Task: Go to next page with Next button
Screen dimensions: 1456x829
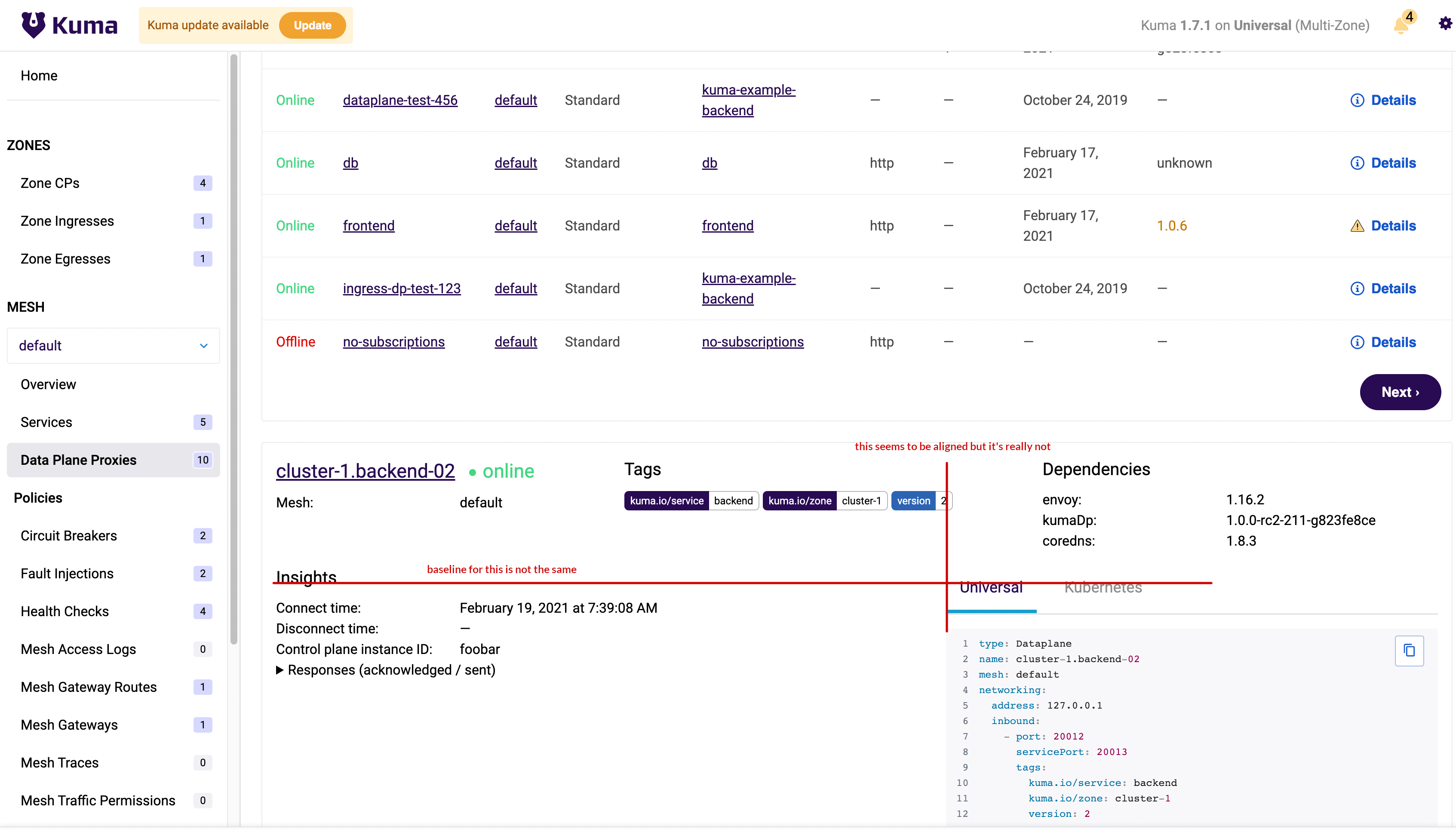Action: [1400, 392]
